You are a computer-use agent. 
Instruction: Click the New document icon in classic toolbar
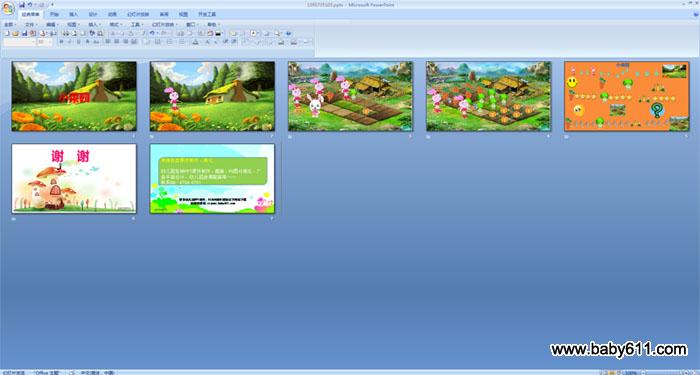[7, 33]
